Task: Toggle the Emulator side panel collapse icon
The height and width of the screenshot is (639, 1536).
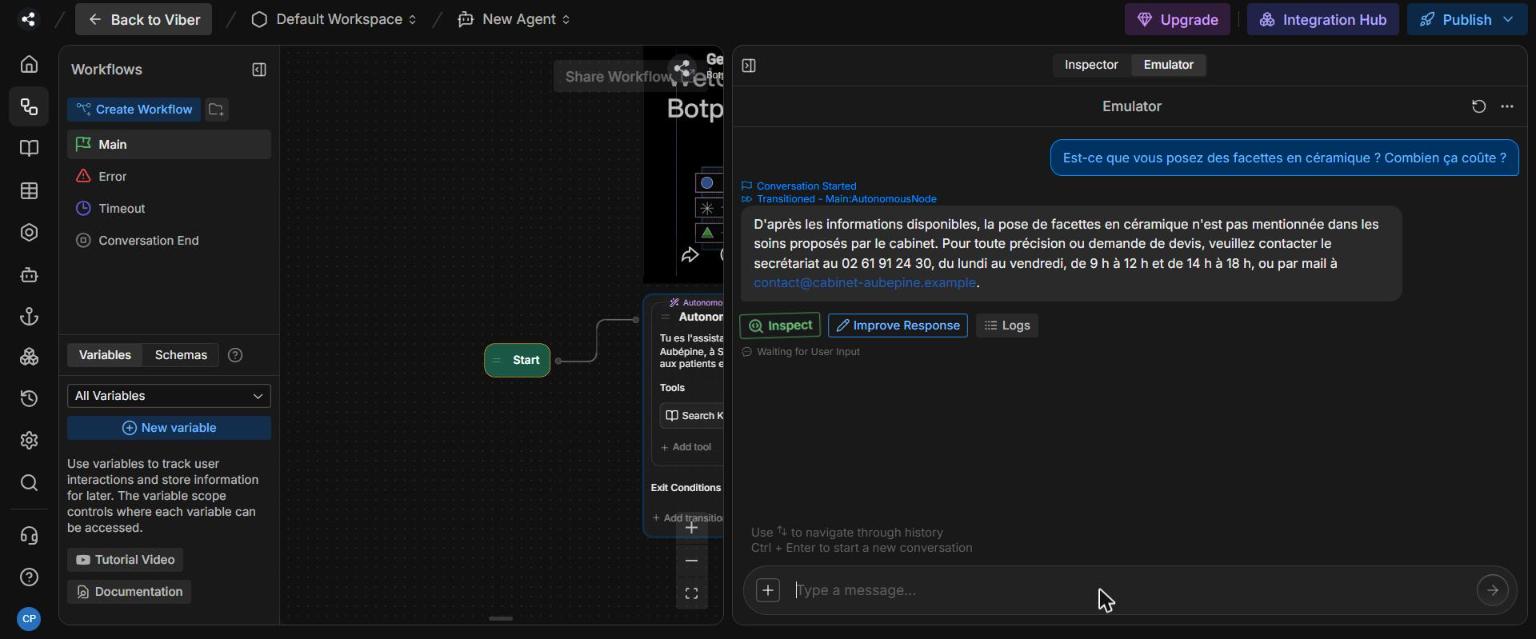Action: coord(749,65)
